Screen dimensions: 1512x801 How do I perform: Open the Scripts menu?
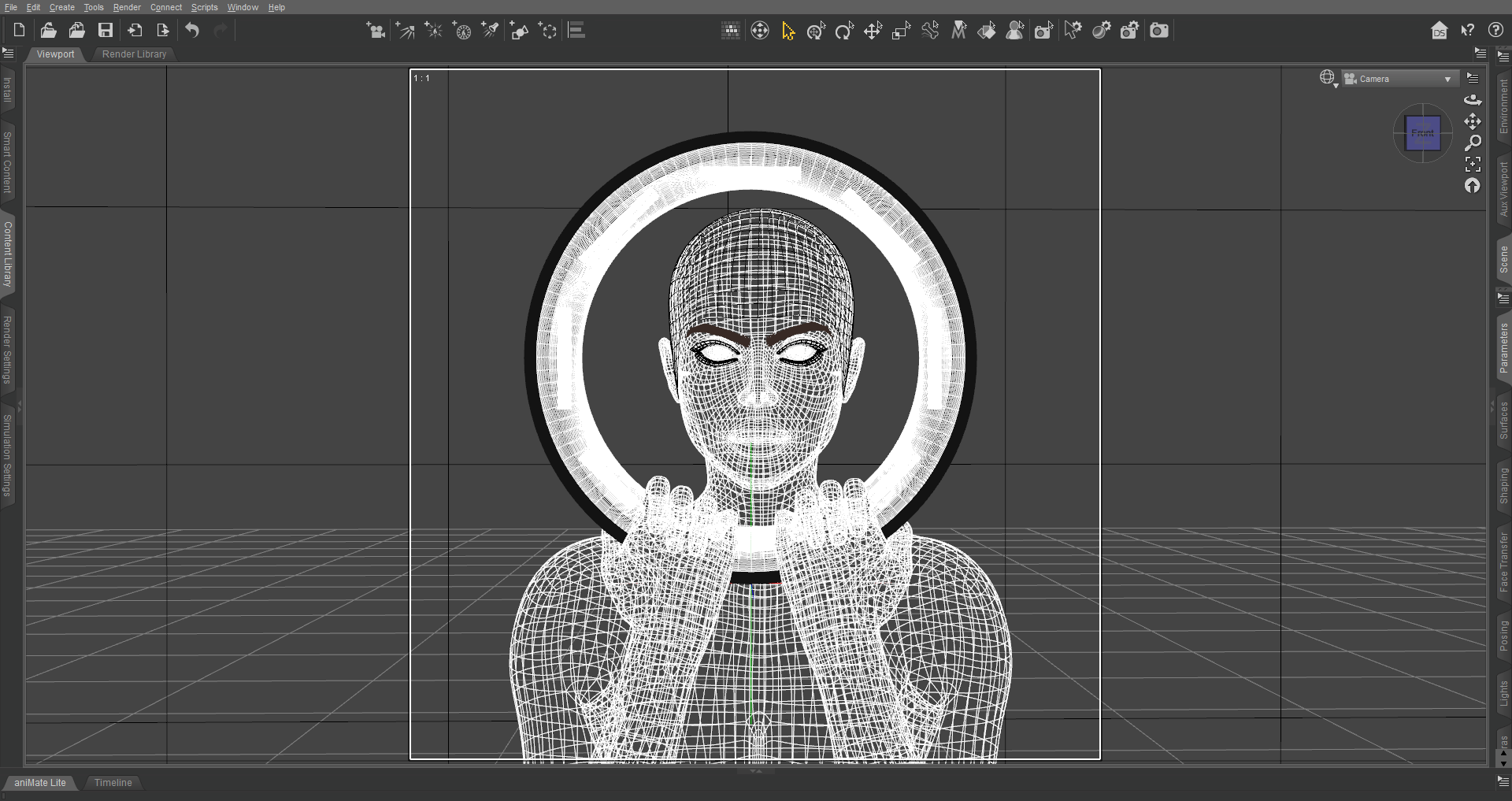point(204,7)
